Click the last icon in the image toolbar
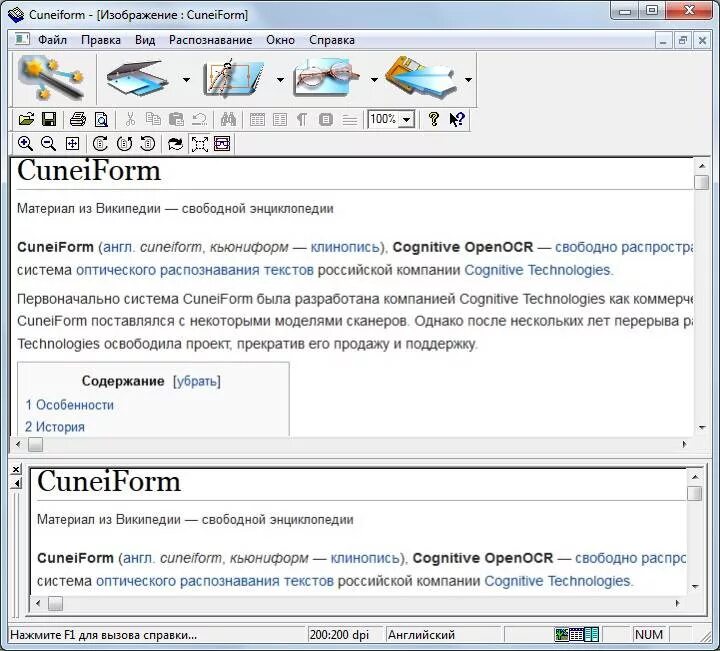Viewport: 720px width, 651px height. click(x=222, y=144)
